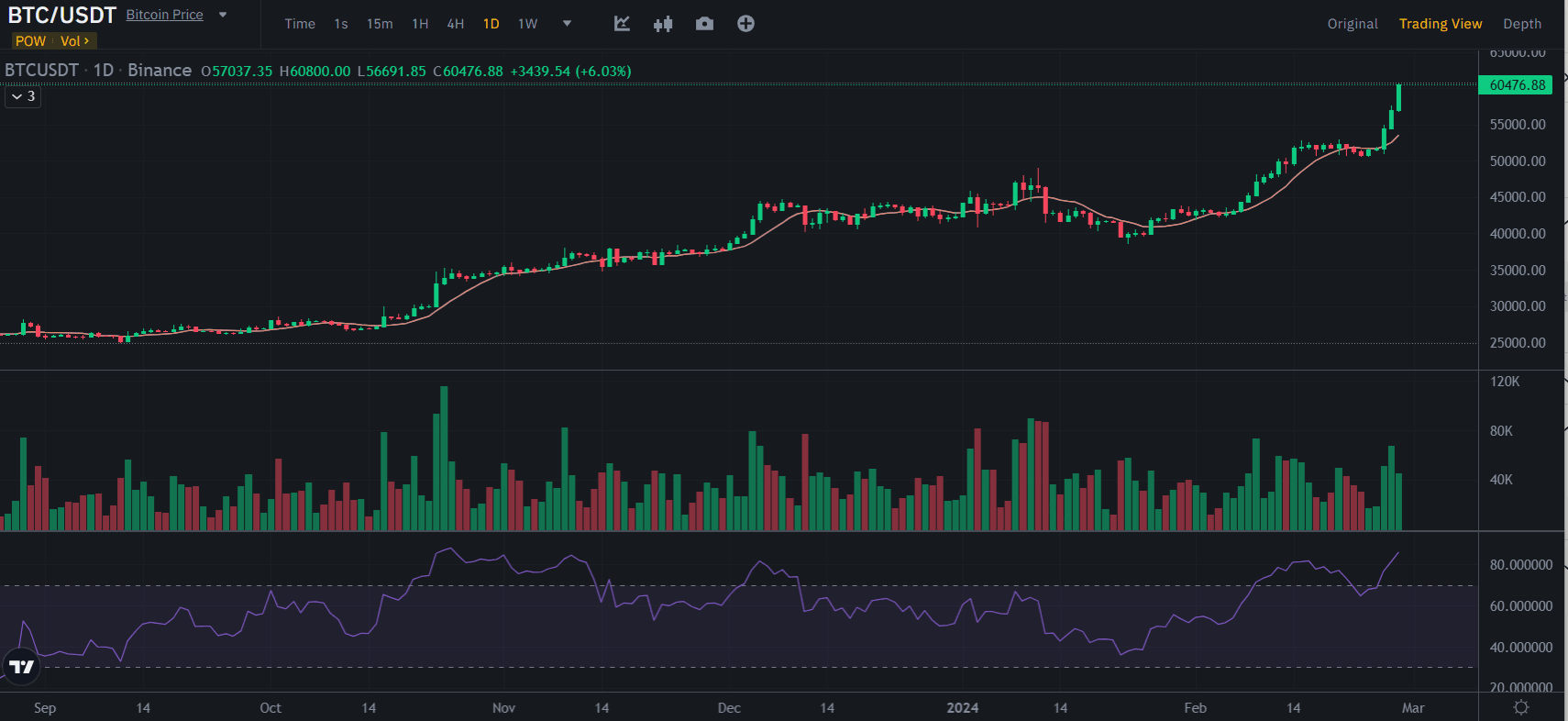Open chart settings gear in bottom corner
Viewport: 1568px width, 721px height.
(x=1521, y=707)
